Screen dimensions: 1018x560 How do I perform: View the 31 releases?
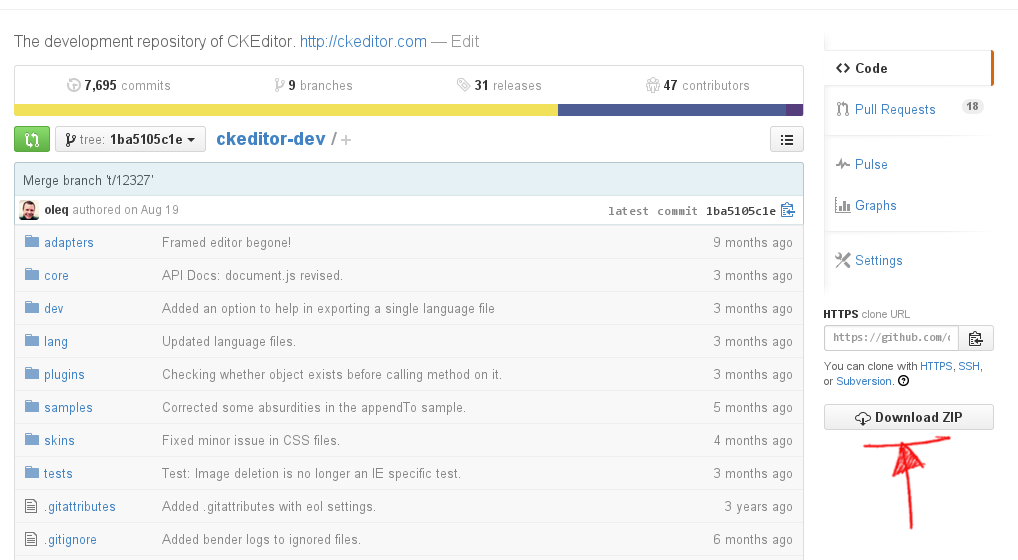[499, 85]
